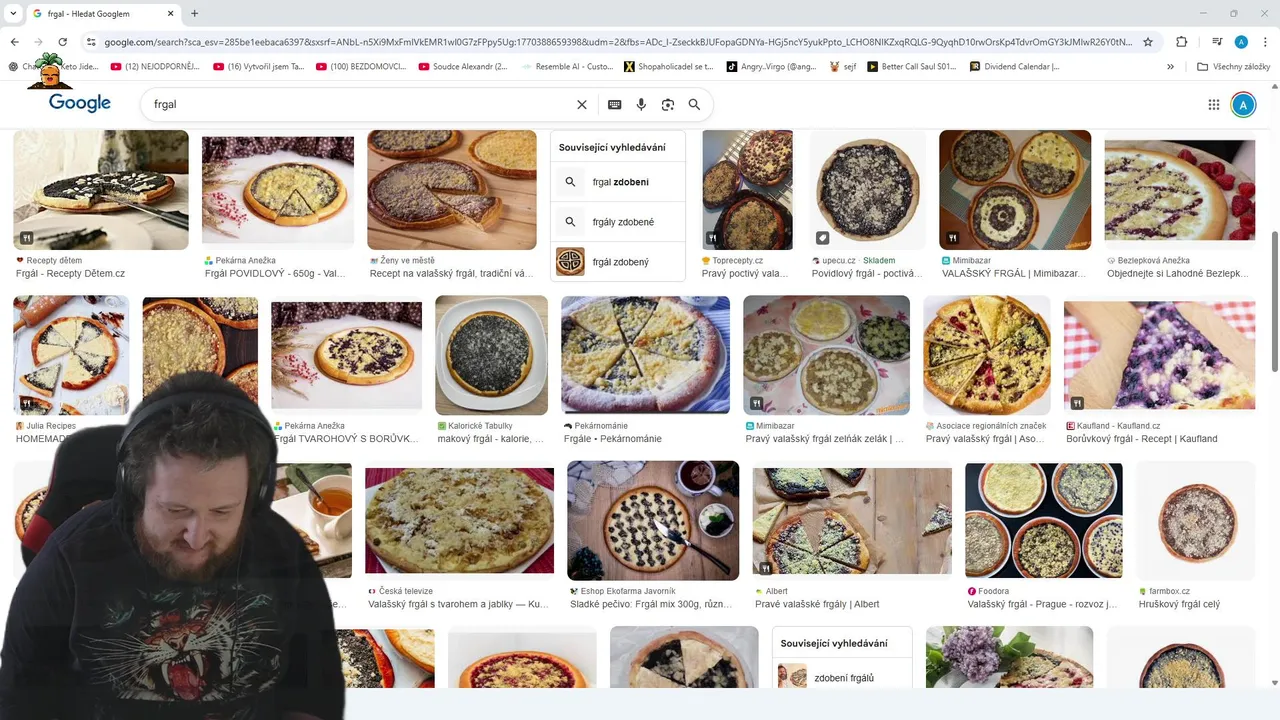Open the frgál zelňák Mimibazar image
The image size is (1280, 720).
(826, 355)
